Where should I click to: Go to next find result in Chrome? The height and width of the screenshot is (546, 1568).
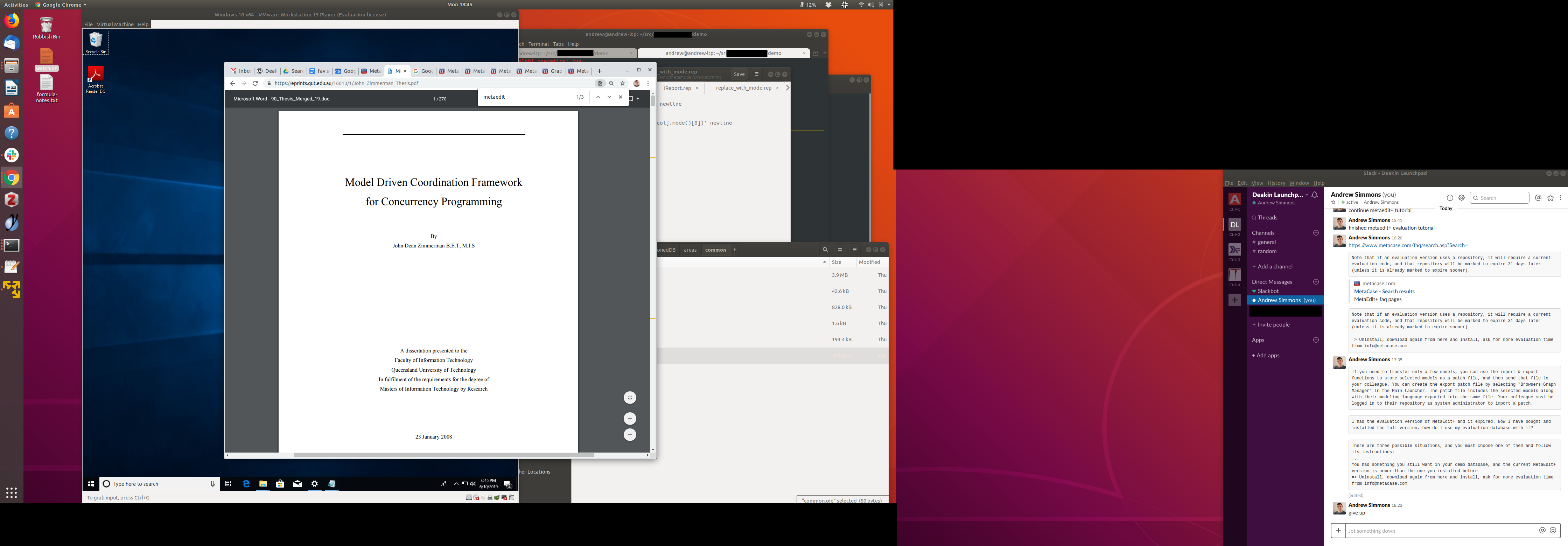(609, 97)
